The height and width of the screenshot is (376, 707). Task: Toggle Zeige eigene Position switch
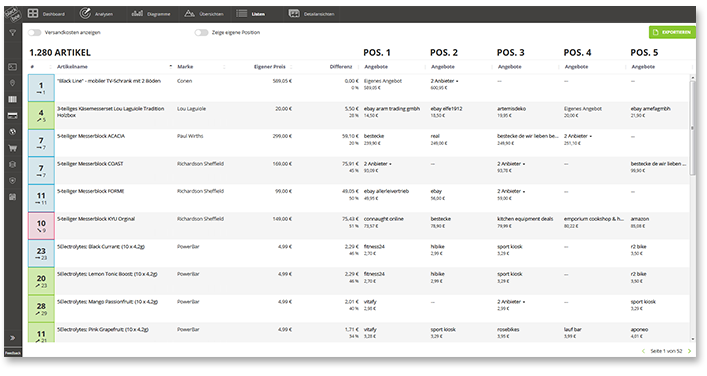point(201,32)
